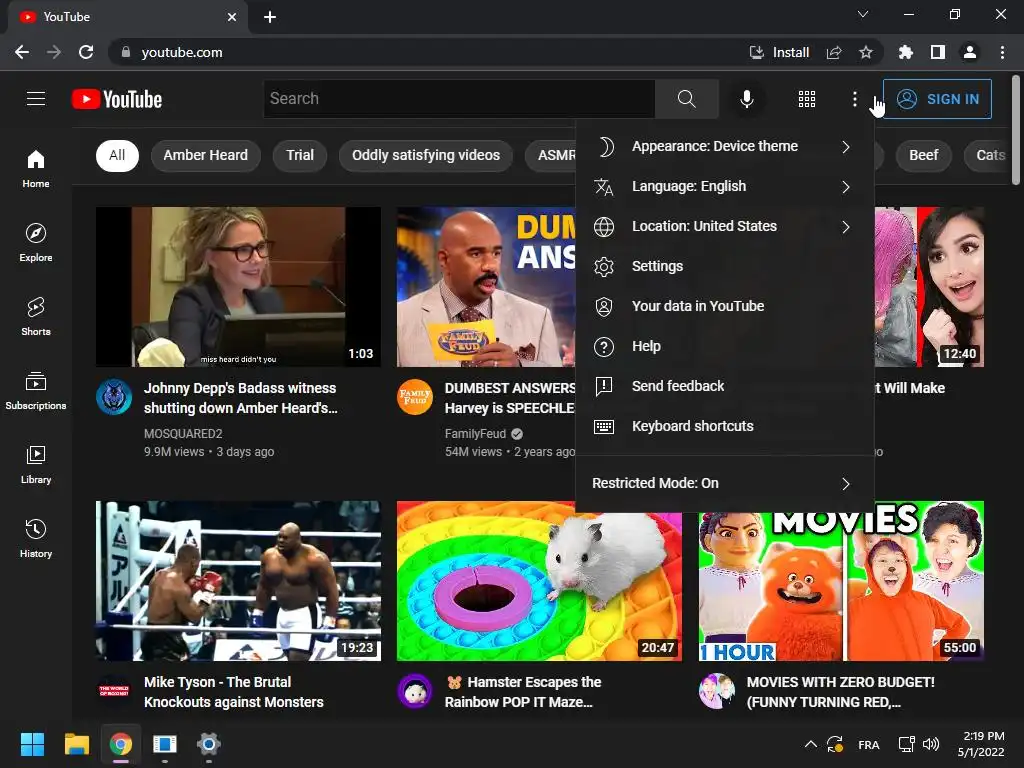The image size is (1024, 768).
Task: Select Your data in YouTube
Action: tap(725, 306)
